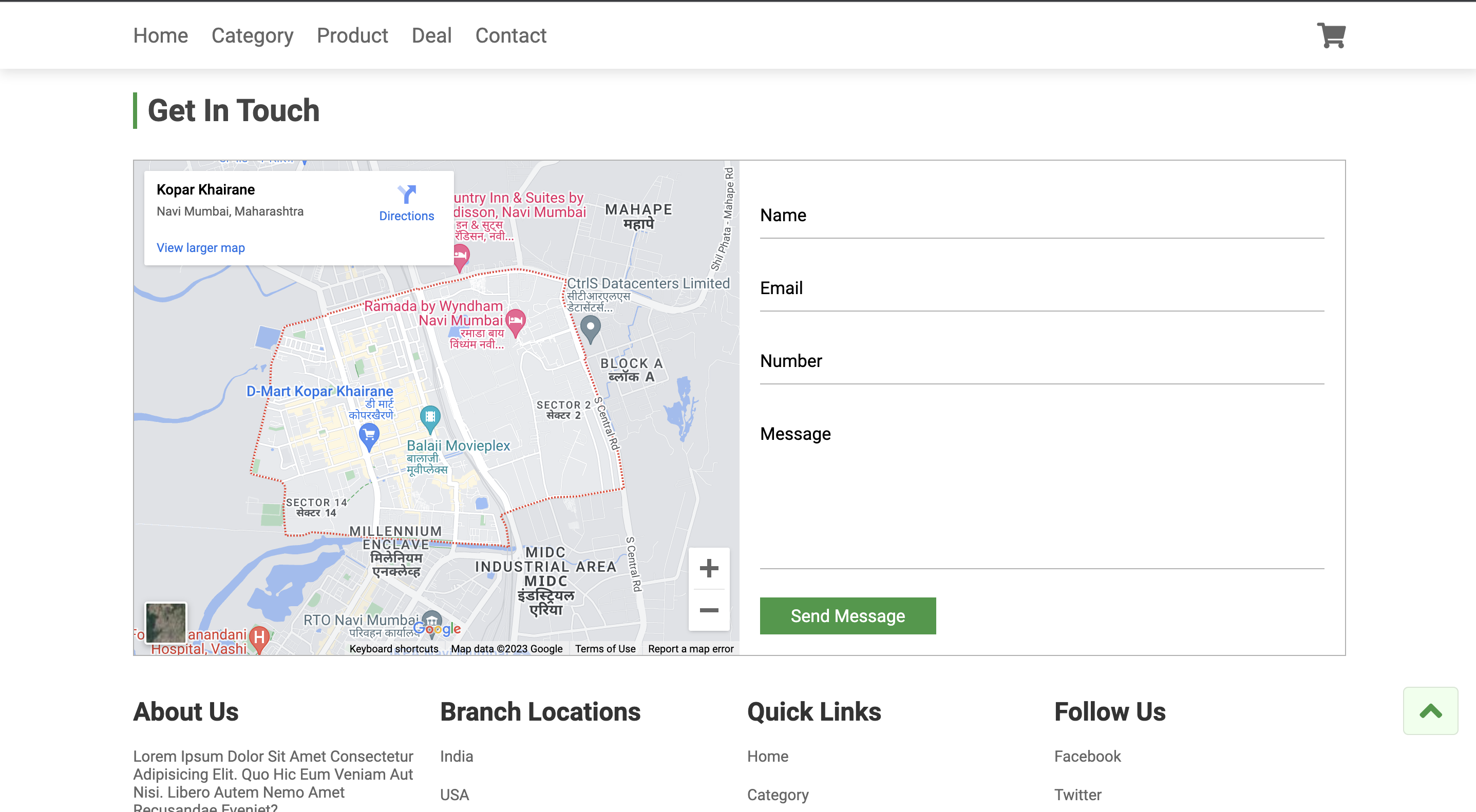Click the Send Message button
The image size is (1476, 812).
(x=847, y=615)
